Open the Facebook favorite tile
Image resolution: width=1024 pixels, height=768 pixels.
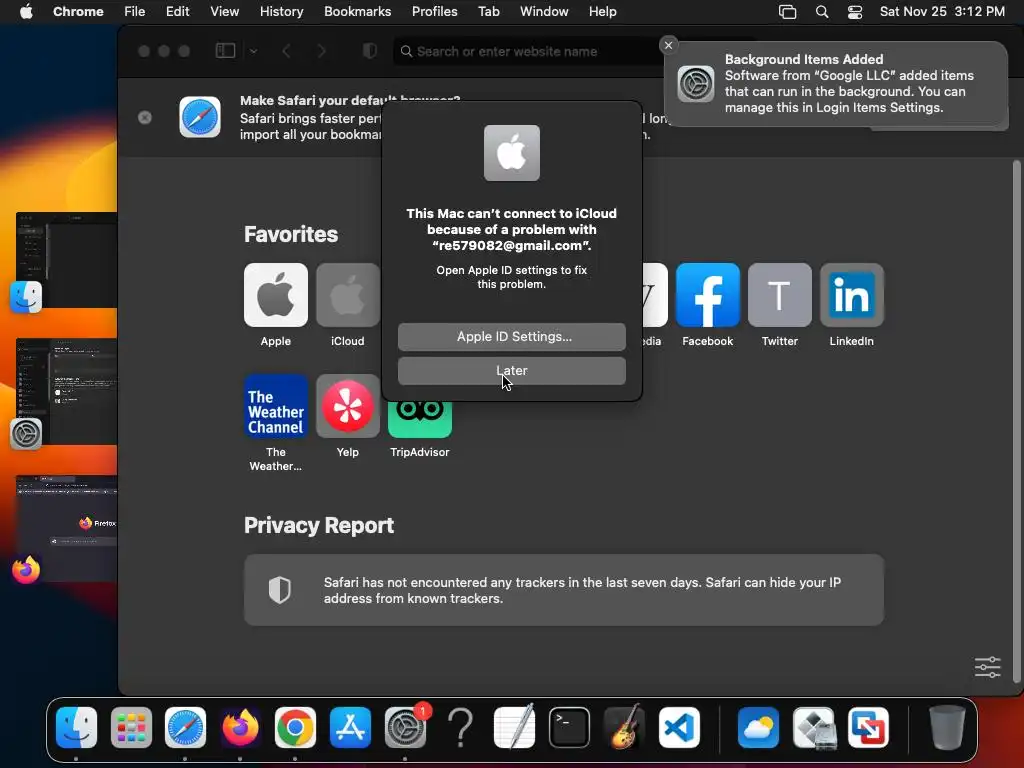[x=707, y=295]
